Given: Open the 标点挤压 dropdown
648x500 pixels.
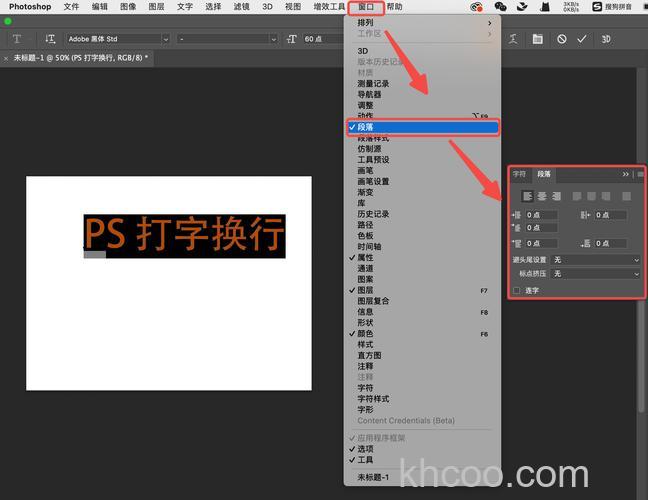Looking at the screenshot, I should pyautogui.click(x=595, y=274).
